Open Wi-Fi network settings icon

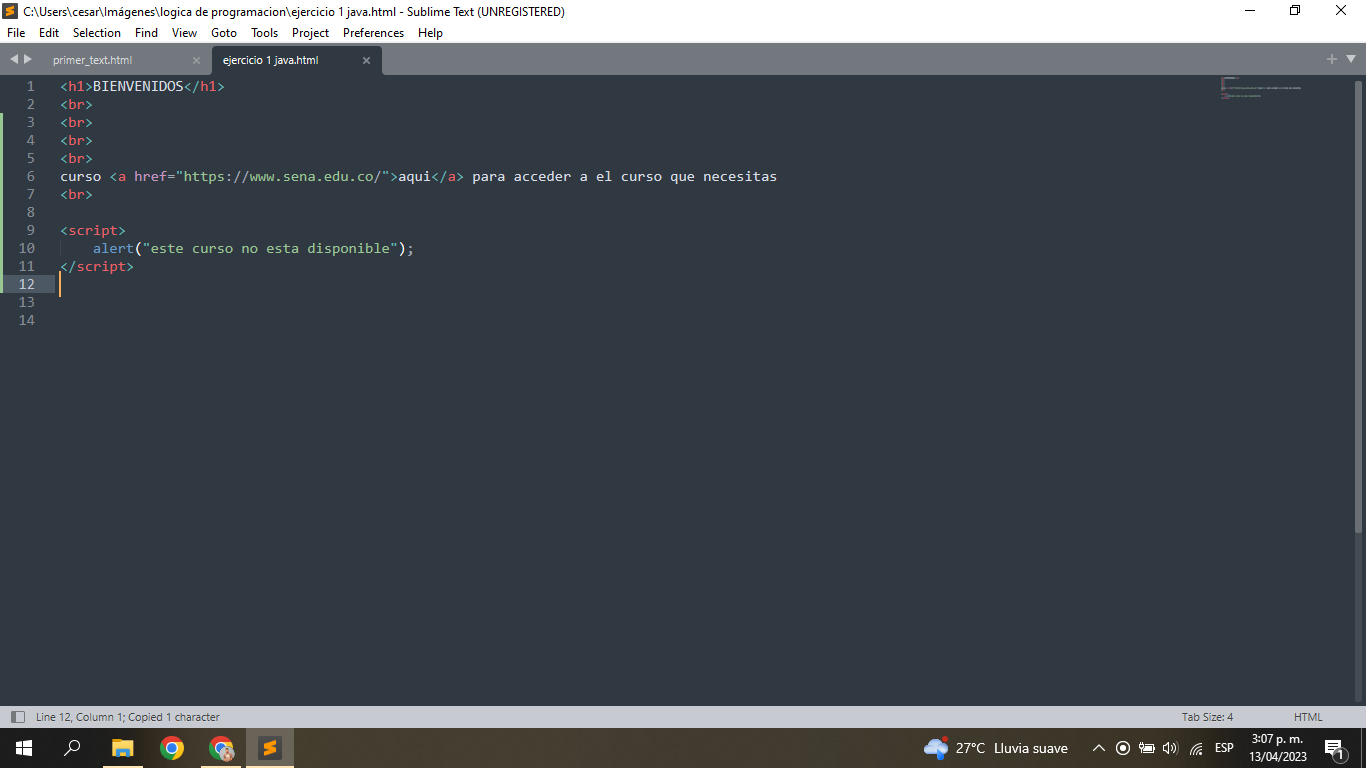1196,748
